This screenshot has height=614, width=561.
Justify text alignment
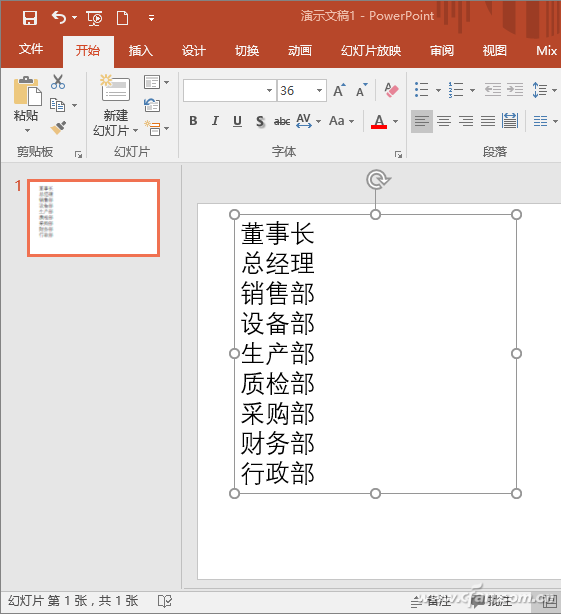(488, 121)
